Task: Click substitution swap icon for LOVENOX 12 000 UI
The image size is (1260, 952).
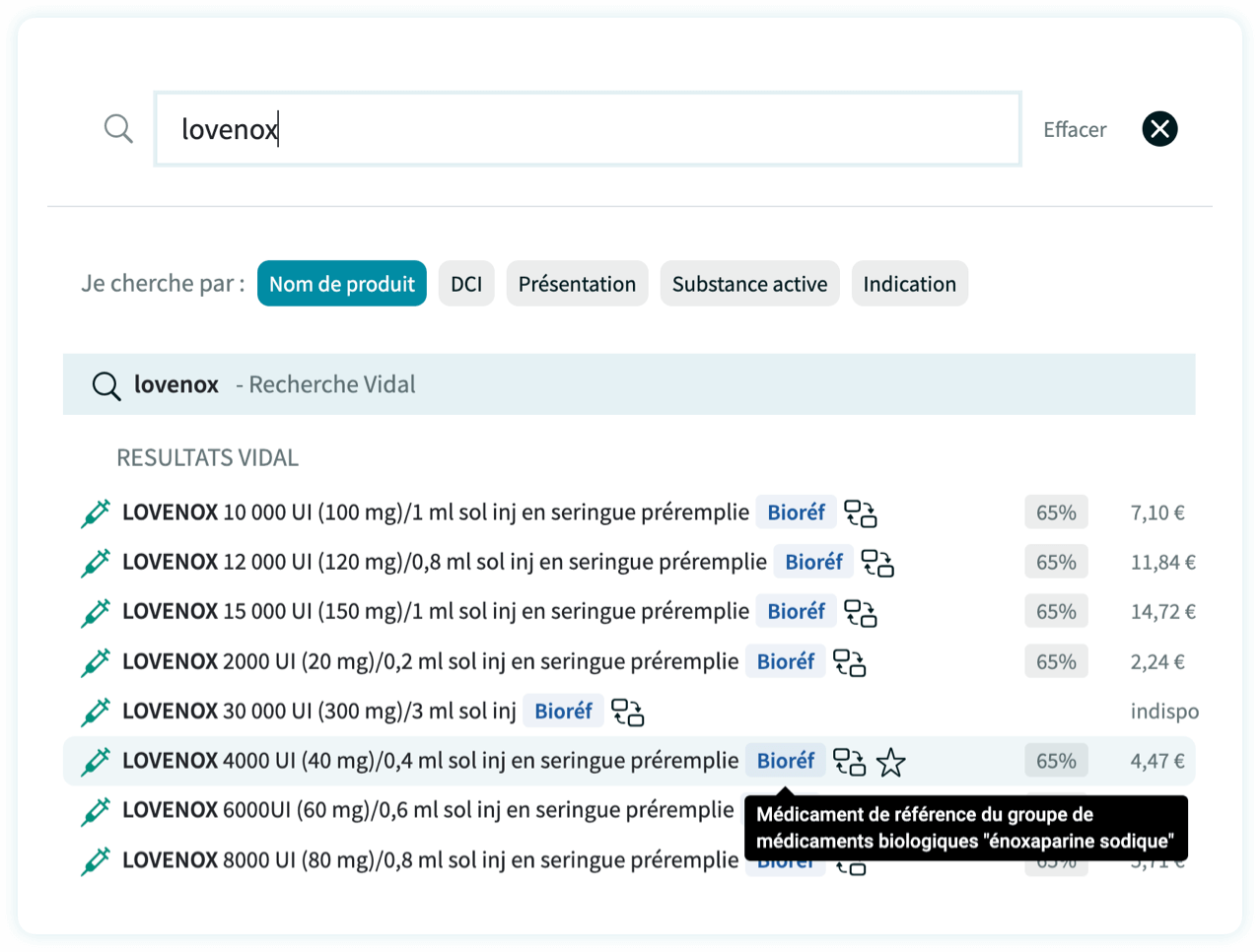Action: [877, 563]
